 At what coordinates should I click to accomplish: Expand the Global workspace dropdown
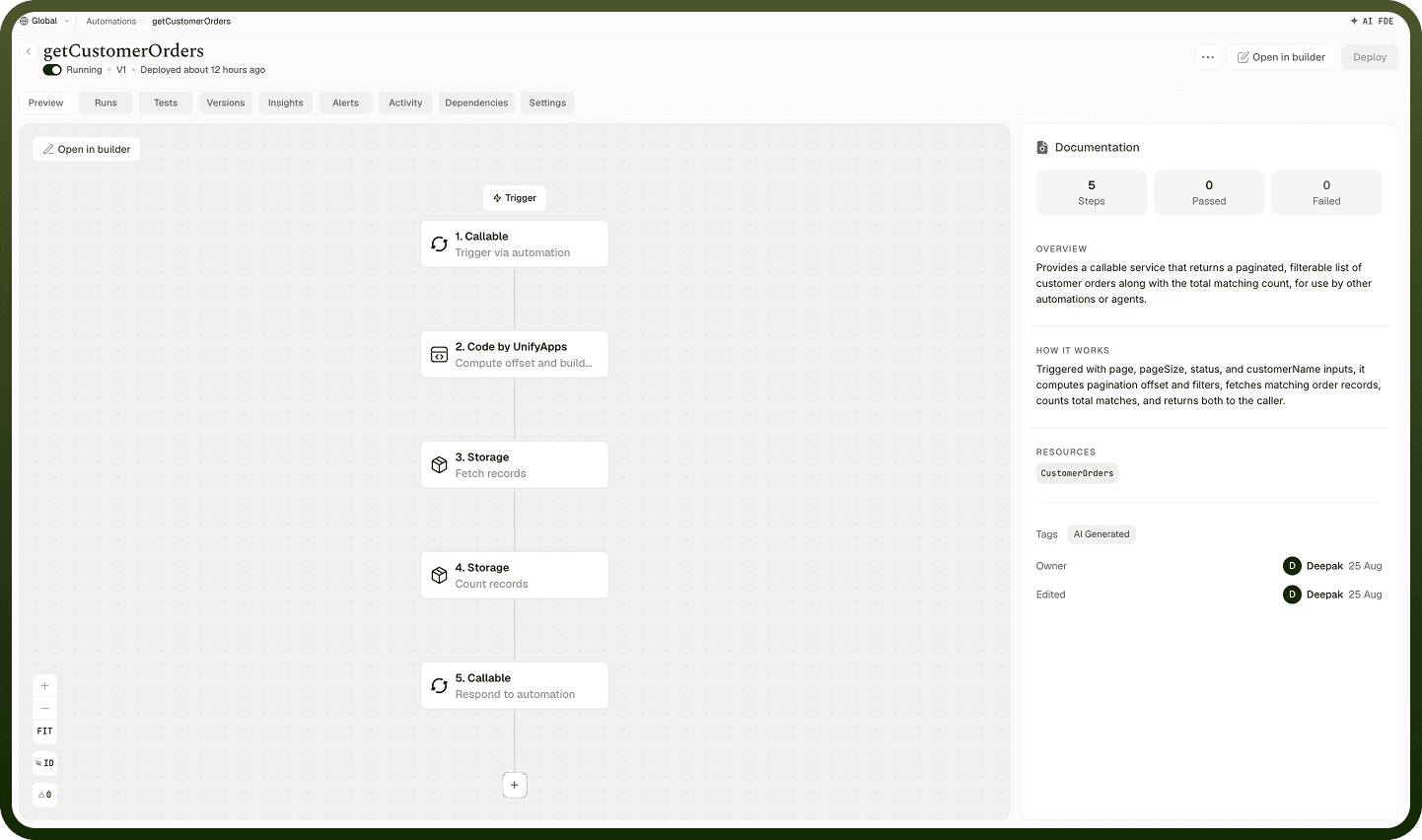click(x=44, y=21)
